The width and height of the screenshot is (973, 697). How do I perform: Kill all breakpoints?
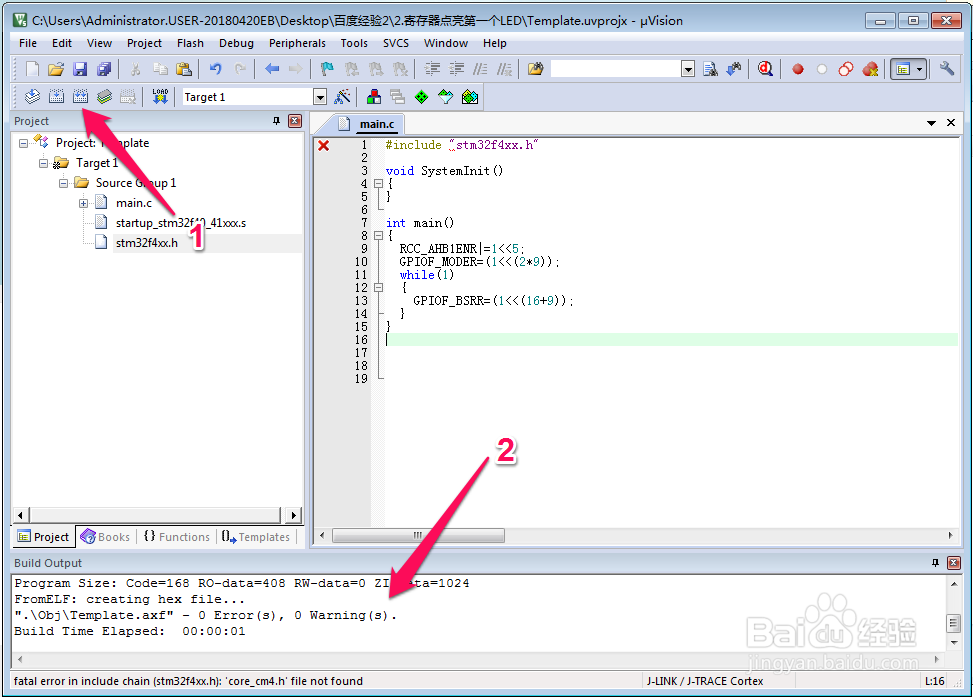pyautogui.click(x=871, y=69)
